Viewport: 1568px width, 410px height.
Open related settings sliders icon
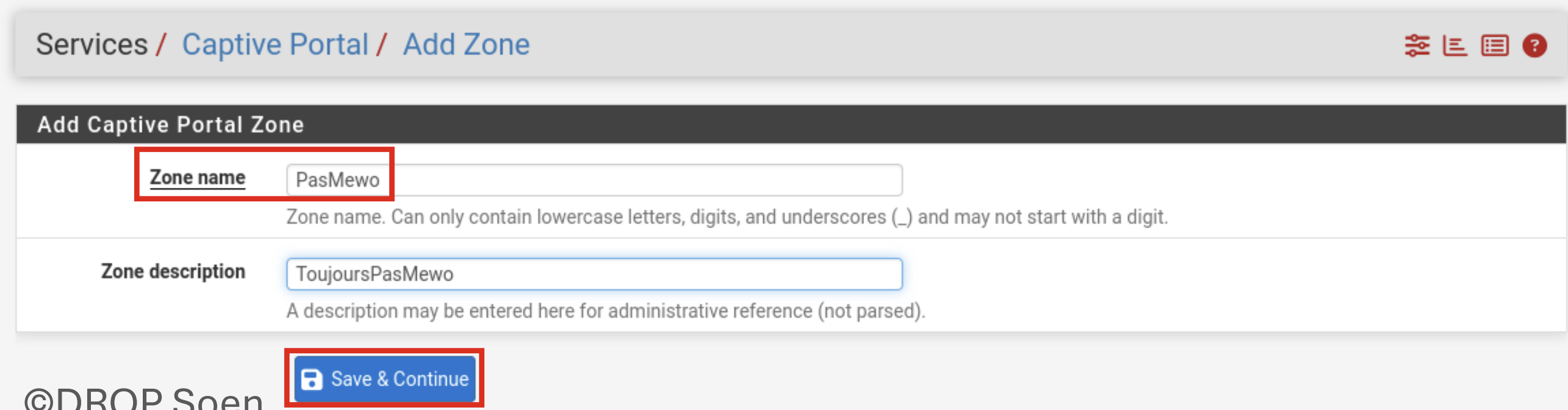(1417, 46)
